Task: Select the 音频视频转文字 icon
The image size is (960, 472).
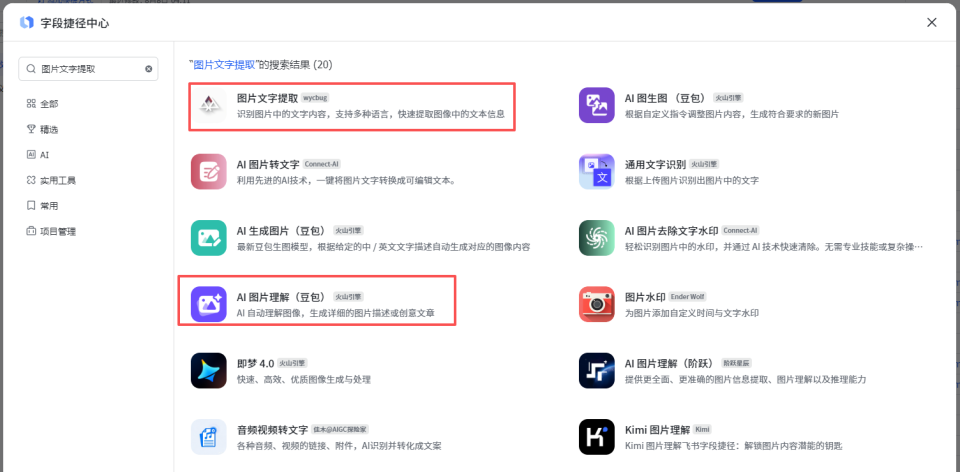Action: click(x=209, y=437)
